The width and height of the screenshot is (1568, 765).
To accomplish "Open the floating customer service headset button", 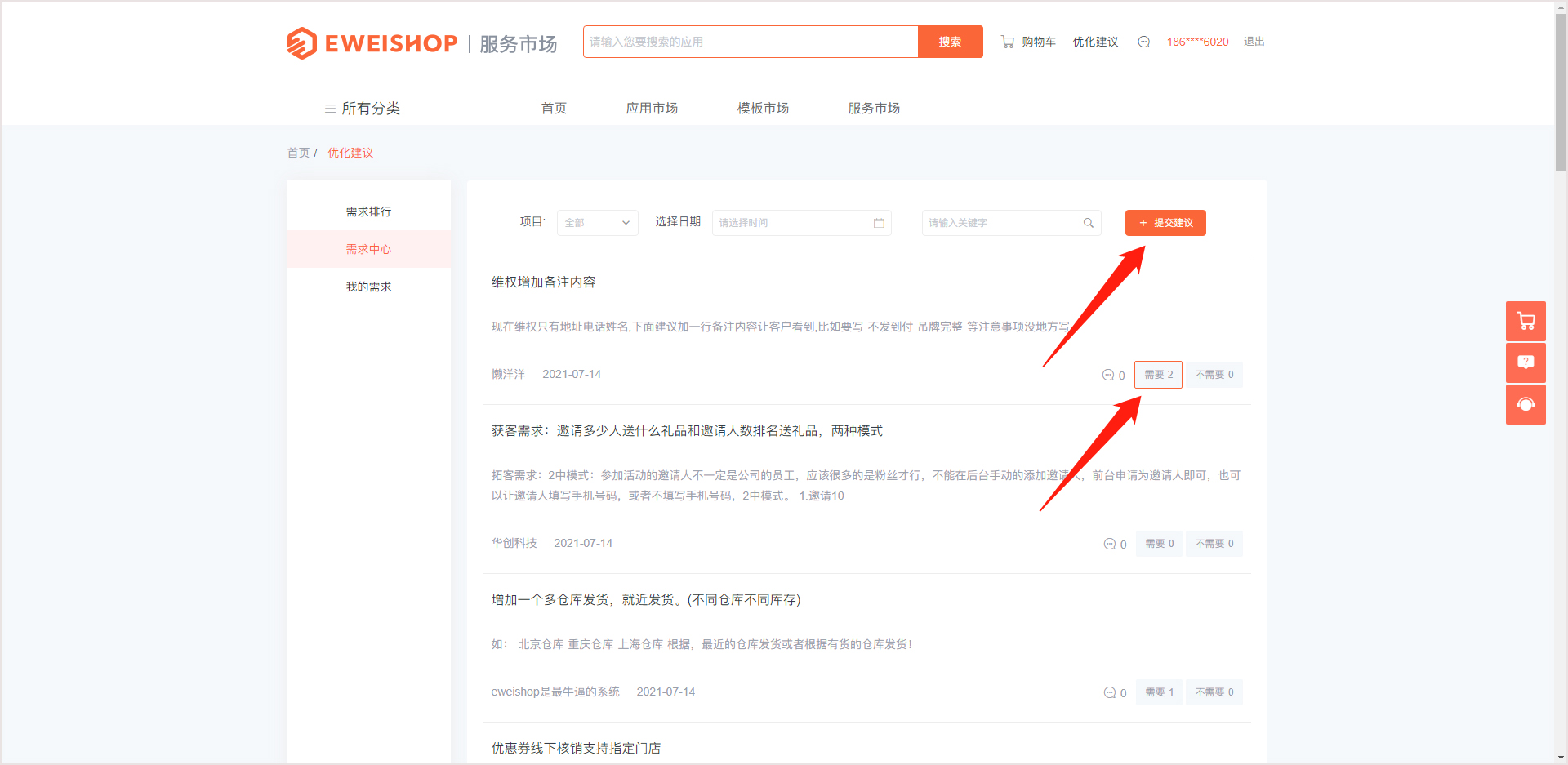I will pyautogui.click(x=1525, y=404).
